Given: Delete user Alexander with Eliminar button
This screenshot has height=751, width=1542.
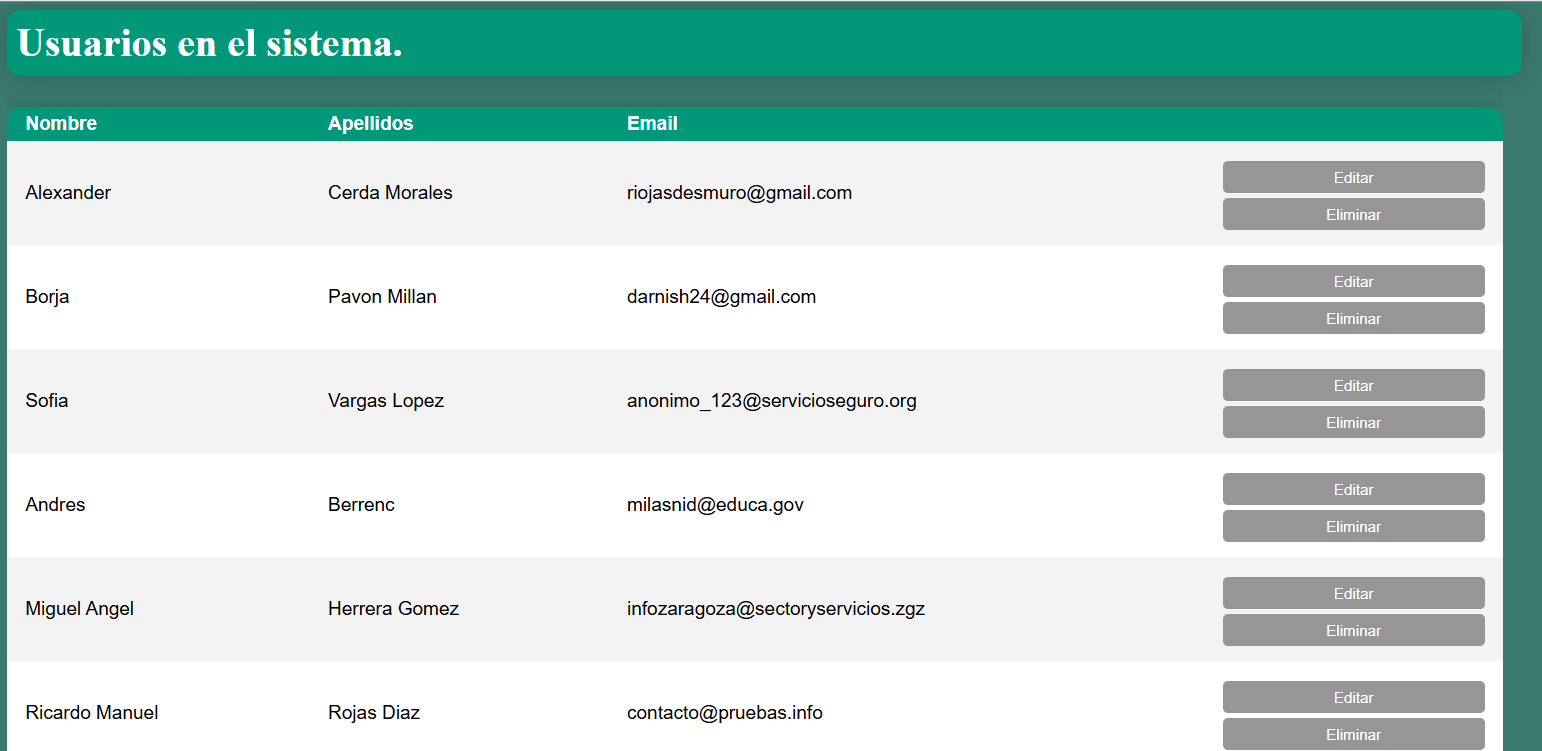Looking at the screenshot, I should [1353, 214].
